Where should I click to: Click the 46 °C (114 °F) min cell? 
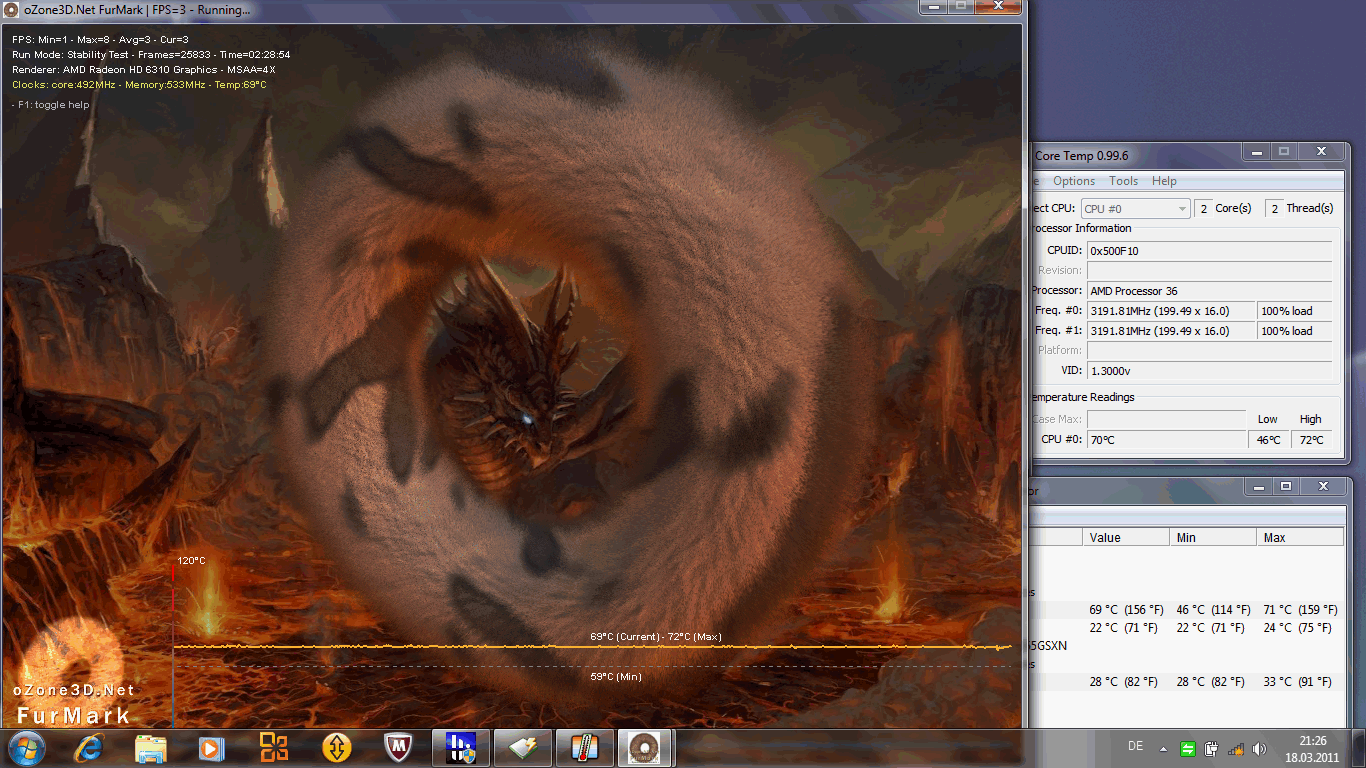1213,610
